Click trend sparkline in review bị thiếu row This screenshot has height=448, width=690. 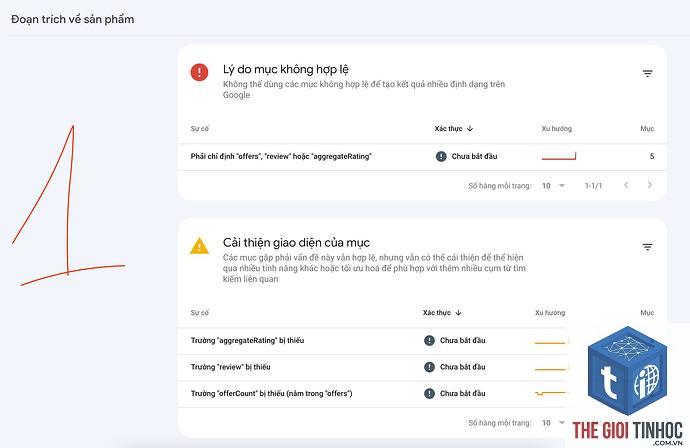[x=552, y=367]
